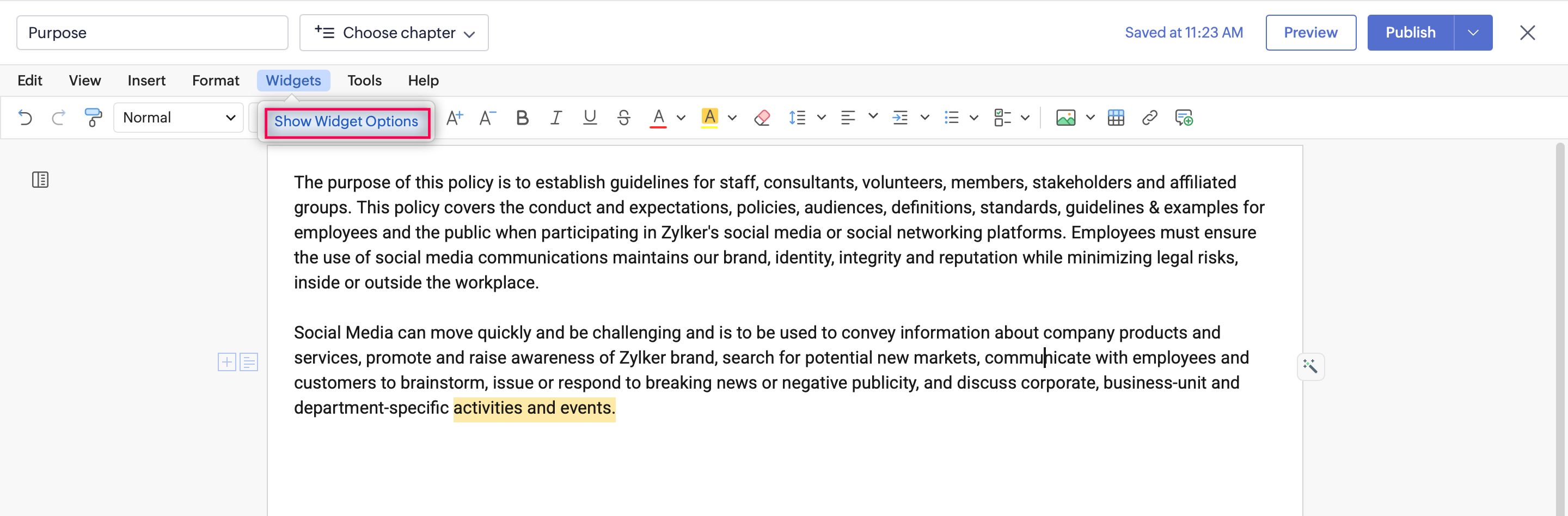Add a comment with the comment icon
The image size is (1568, 516).
(1184, 118)
